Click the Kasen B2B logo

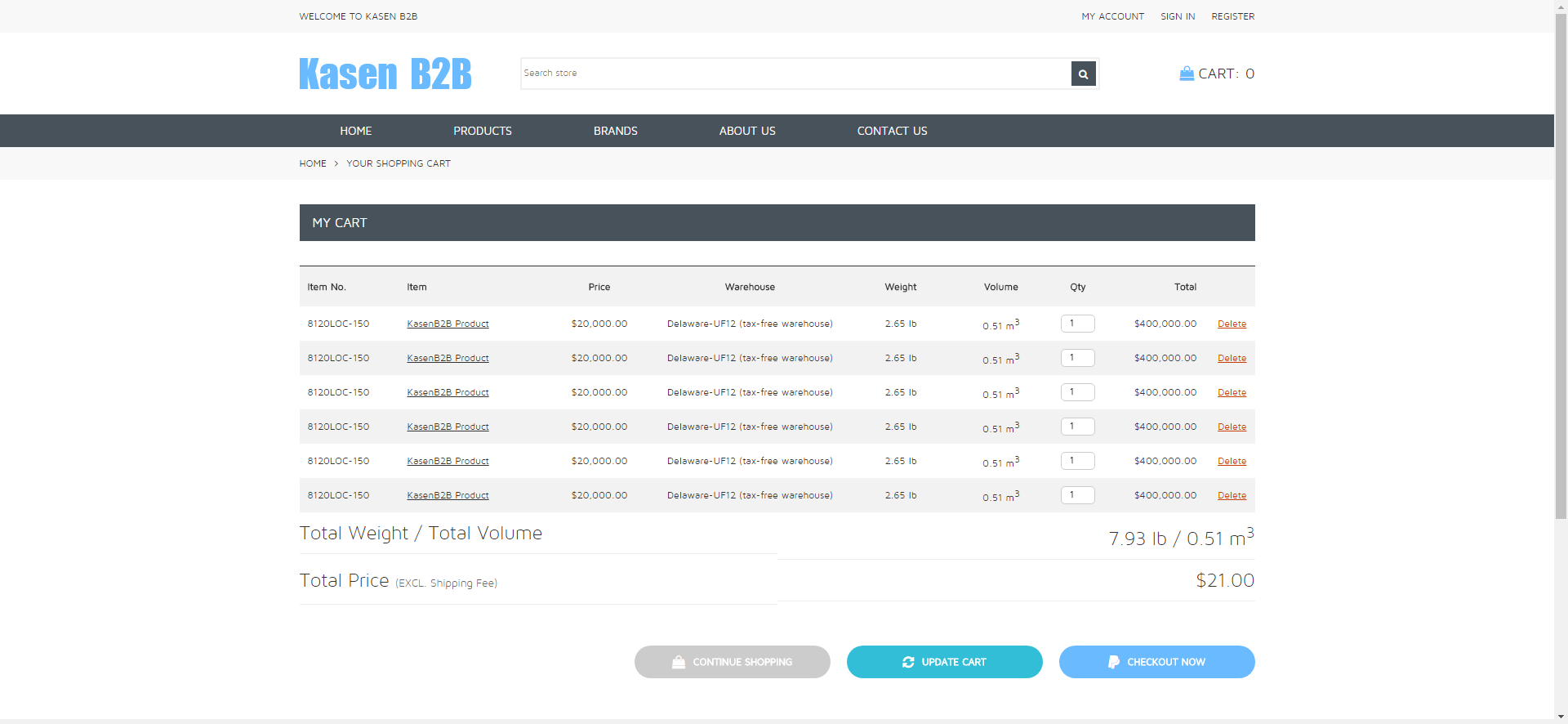[x=385, y=74]
